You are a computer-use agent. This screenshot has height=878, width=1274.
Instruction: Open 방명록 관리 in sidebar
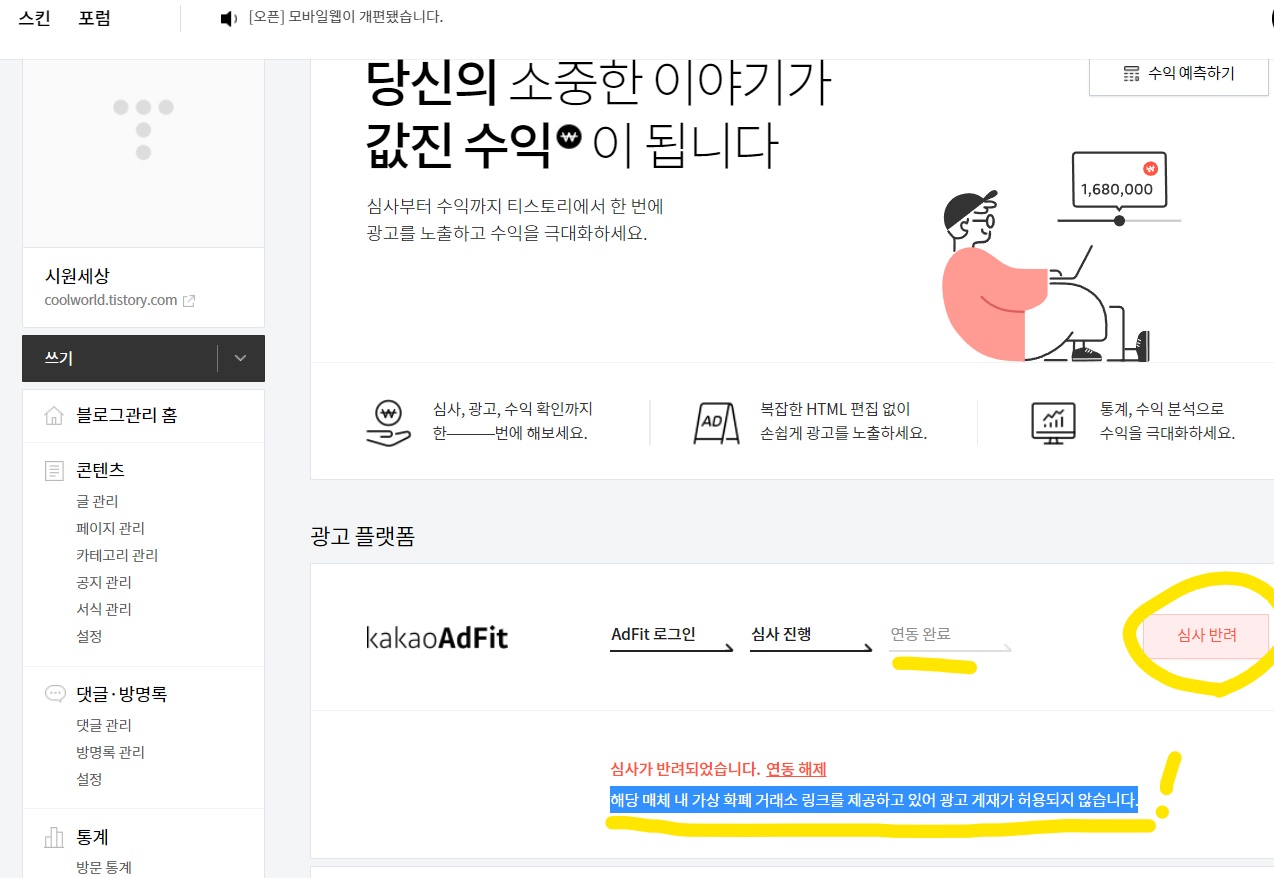110,752
